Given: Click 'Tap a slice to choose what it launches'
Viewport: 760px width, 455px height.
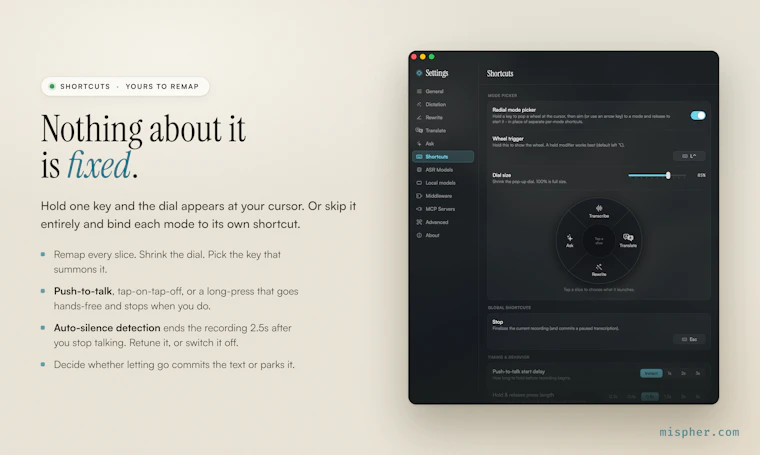Looking at the screenshot, I should (x=599, y=289).
